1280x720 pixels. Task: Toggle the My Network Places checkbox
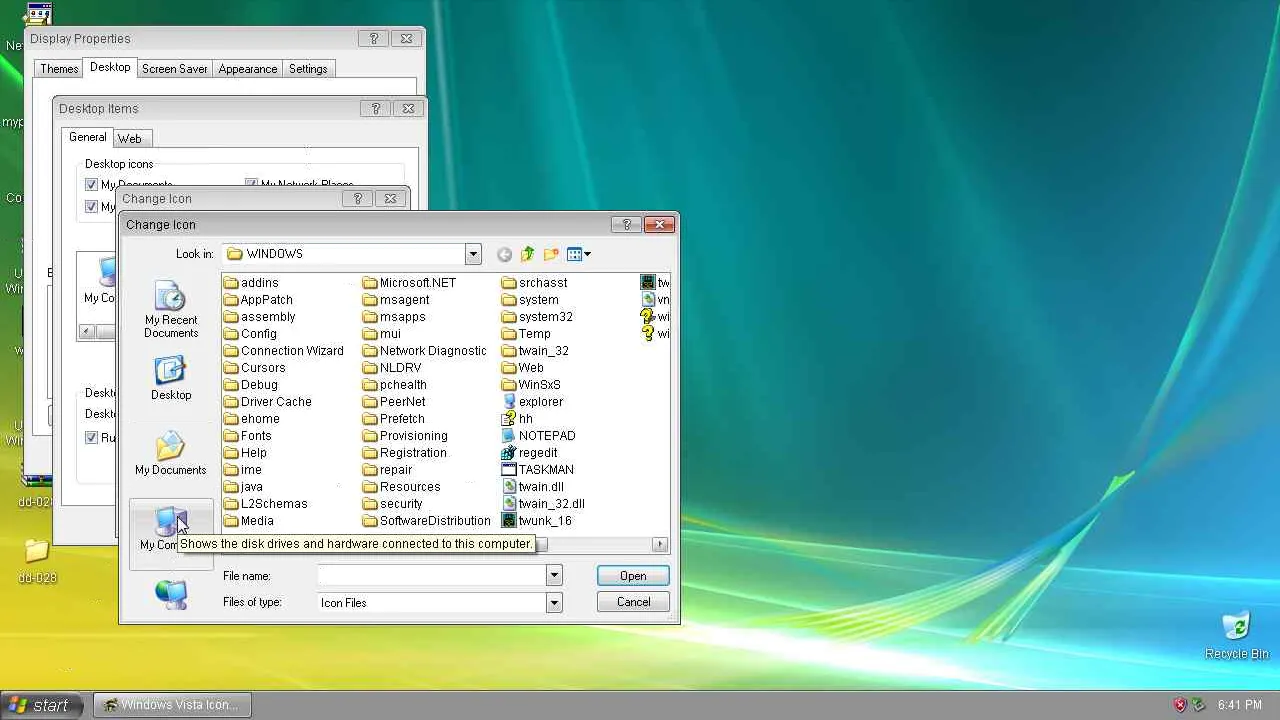point(252,185)
